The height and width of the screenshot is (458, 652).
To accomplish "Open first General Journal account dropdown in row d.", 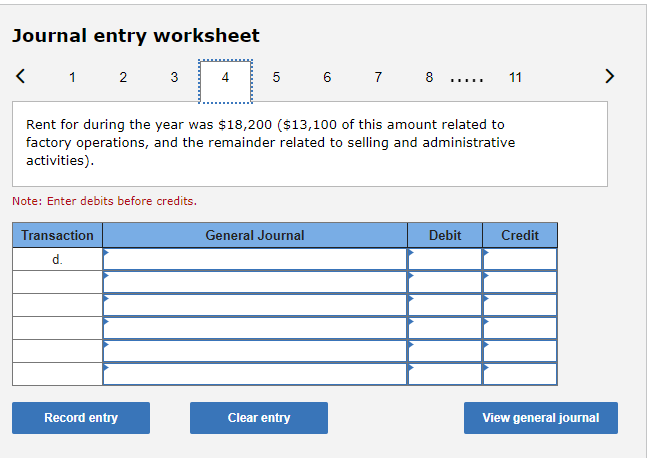I will click(254, 260).
